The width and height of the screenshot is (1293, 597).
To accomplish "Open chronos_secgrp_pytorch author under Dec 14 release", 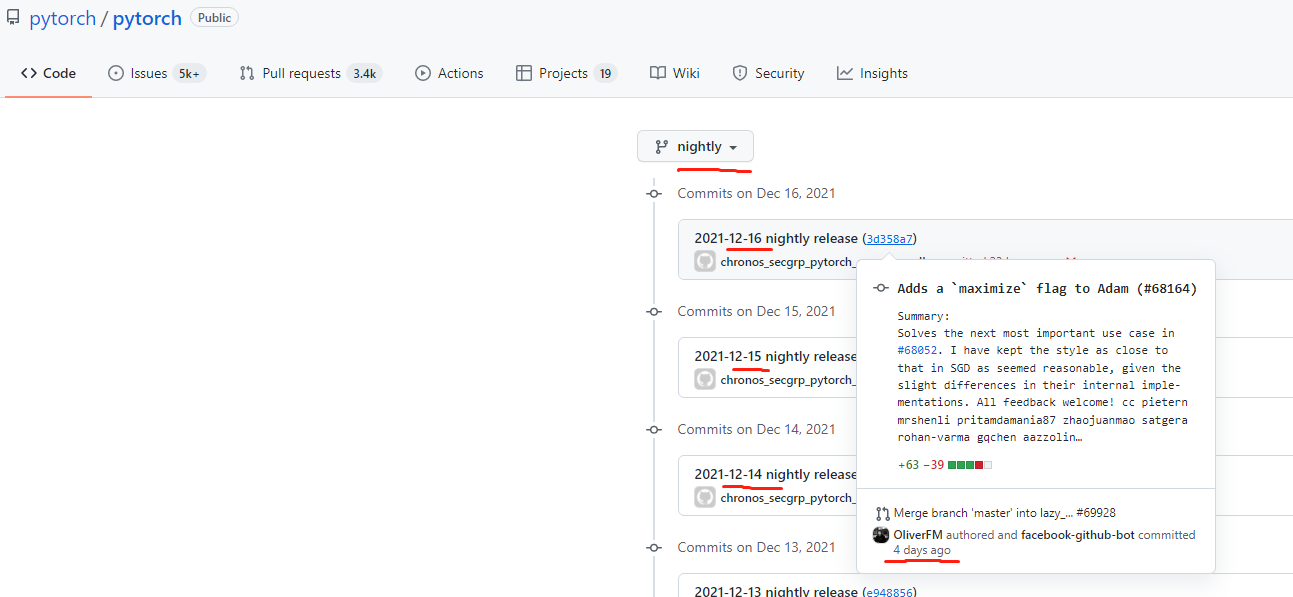I will (x=788, y=498).
